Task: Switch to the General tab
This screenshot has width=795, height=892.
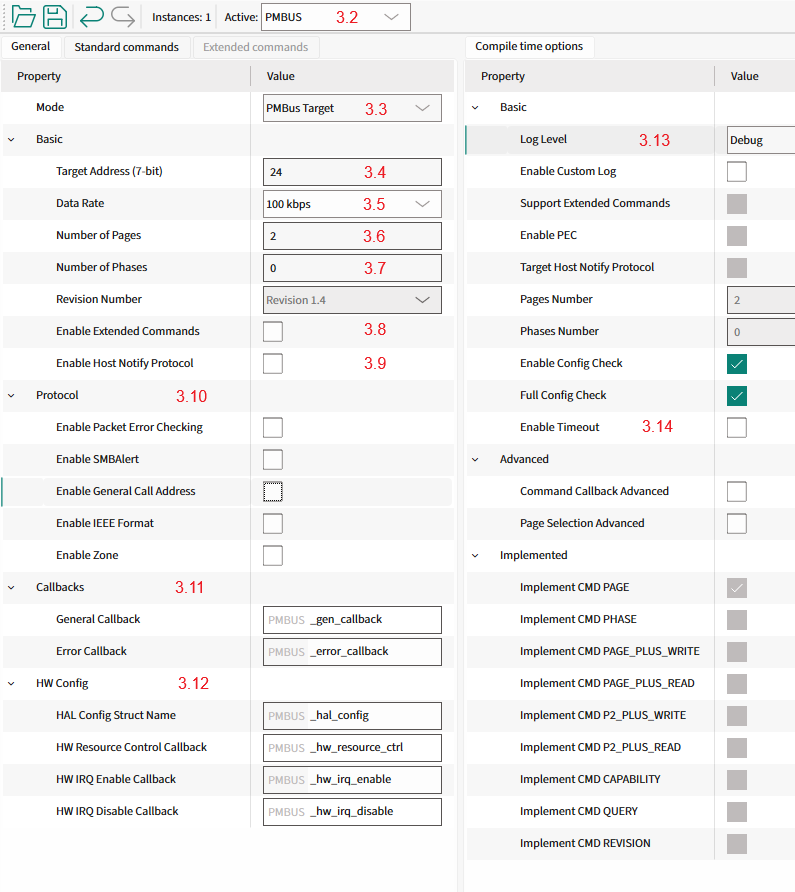Action: coord(31,47)
